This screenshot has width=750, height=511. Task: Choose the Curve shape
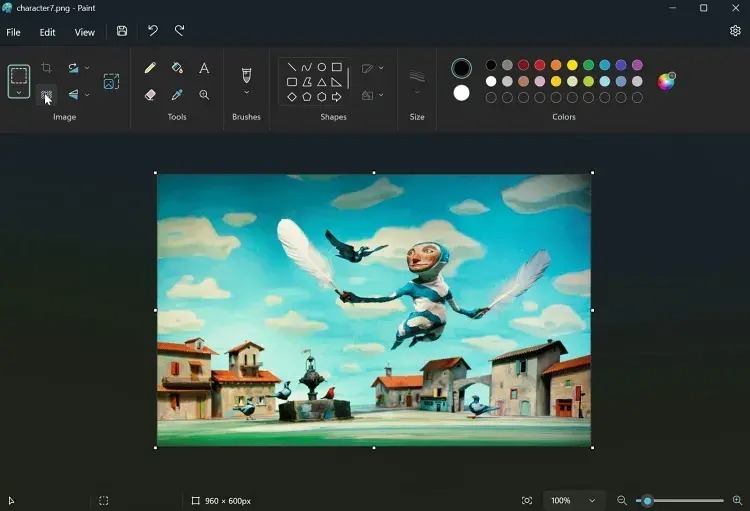(x=307, y=67)
